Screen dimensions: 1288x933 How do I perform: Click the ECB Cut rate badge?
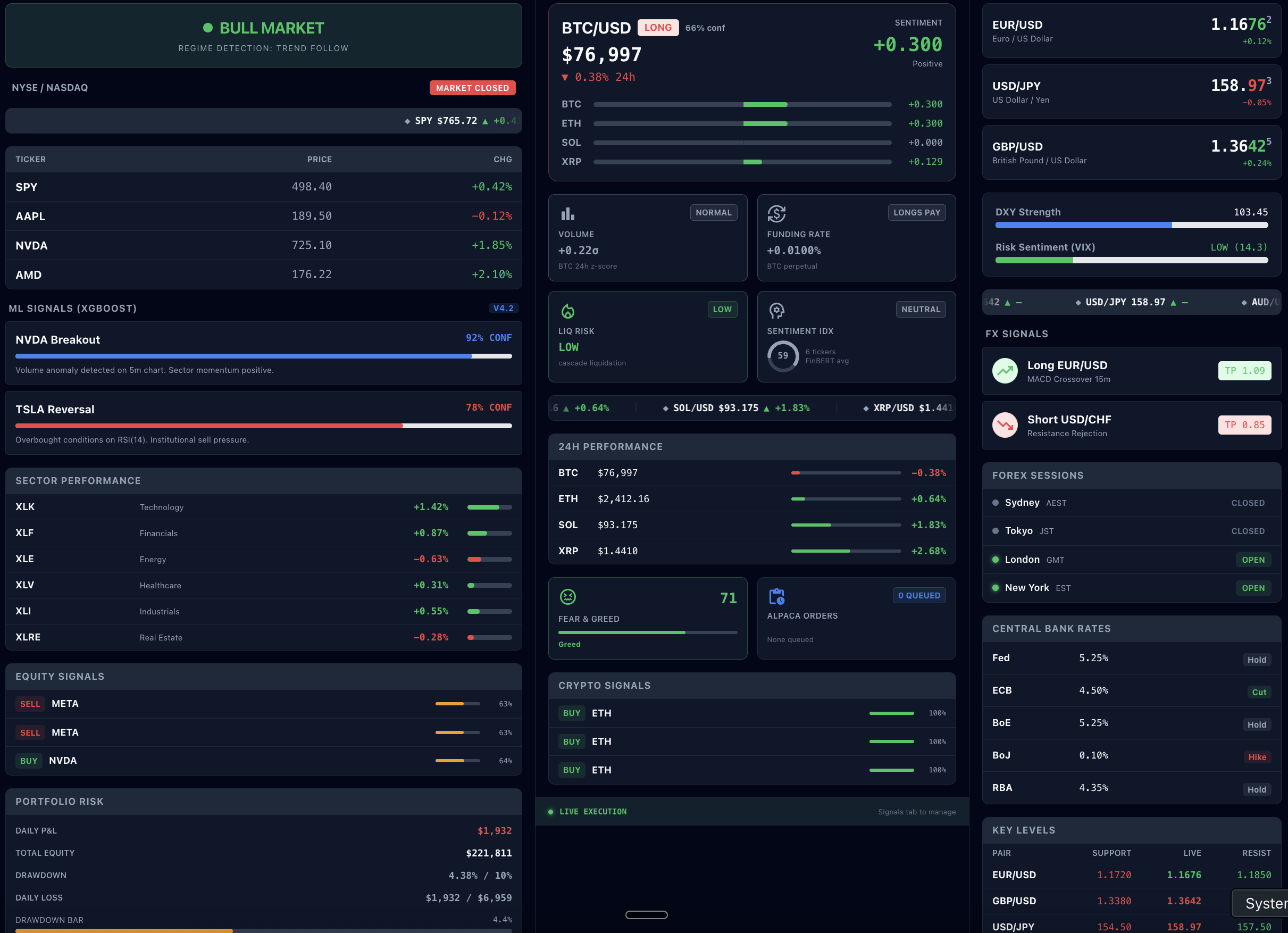click(x=1258, y=692)
